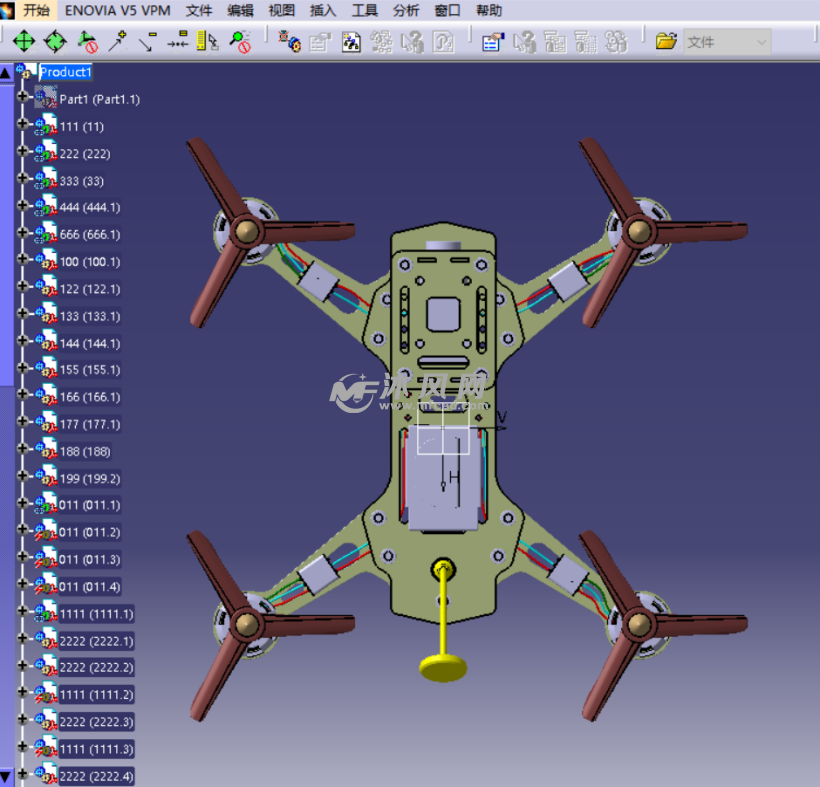The height and width of the screenshot is (787, 820).
Task: Click the tree scroll-up arrow
Action: click(x=6, y=72)
